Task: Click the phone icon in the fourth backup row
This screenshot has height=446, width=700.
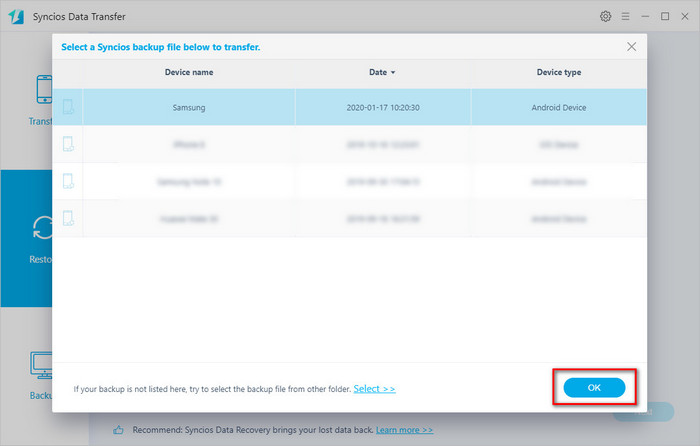Action: pos(68,218)
